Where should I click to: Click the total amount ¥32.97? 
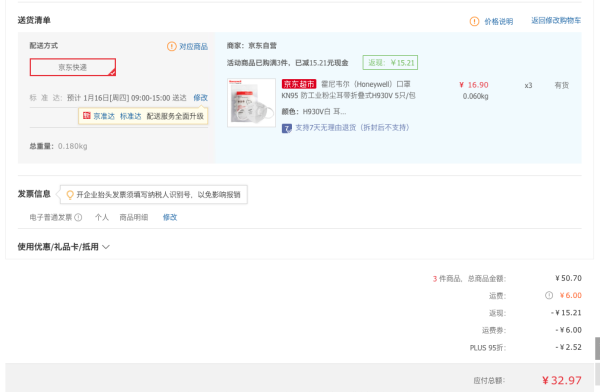[562, 380]
